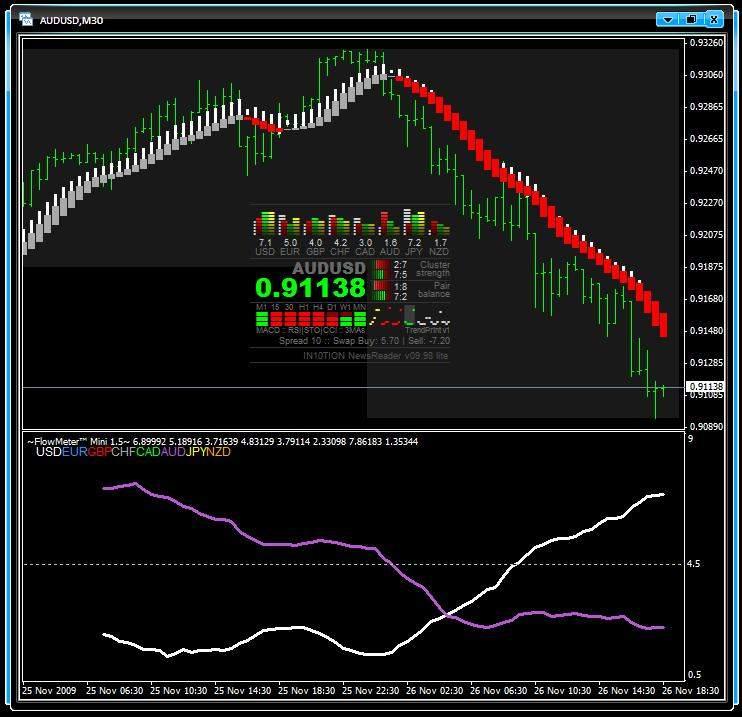Click the IN10TION NewsReader v09.98 lite text
The width and height of the screenshot is (742, 717).
[375, 355]
